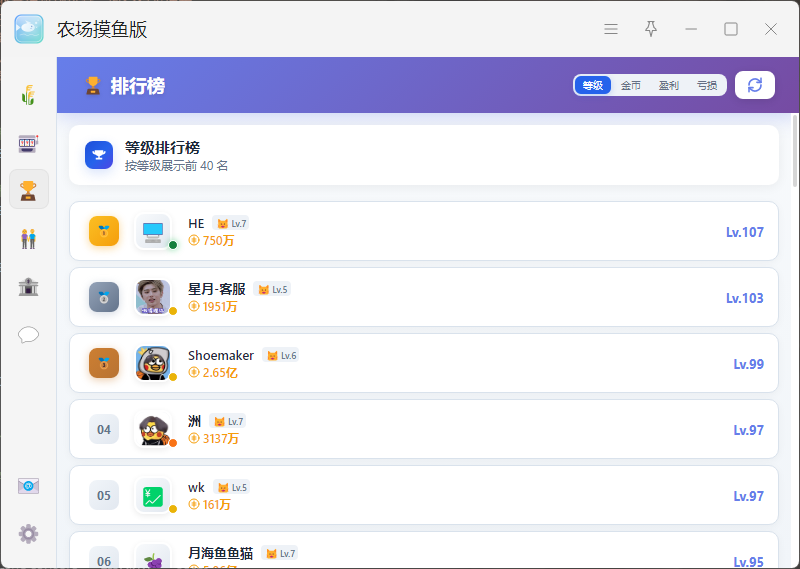Open the chat bubble sidebar icon
Viewport: 800px width, 569px height.
pos(29,335)
